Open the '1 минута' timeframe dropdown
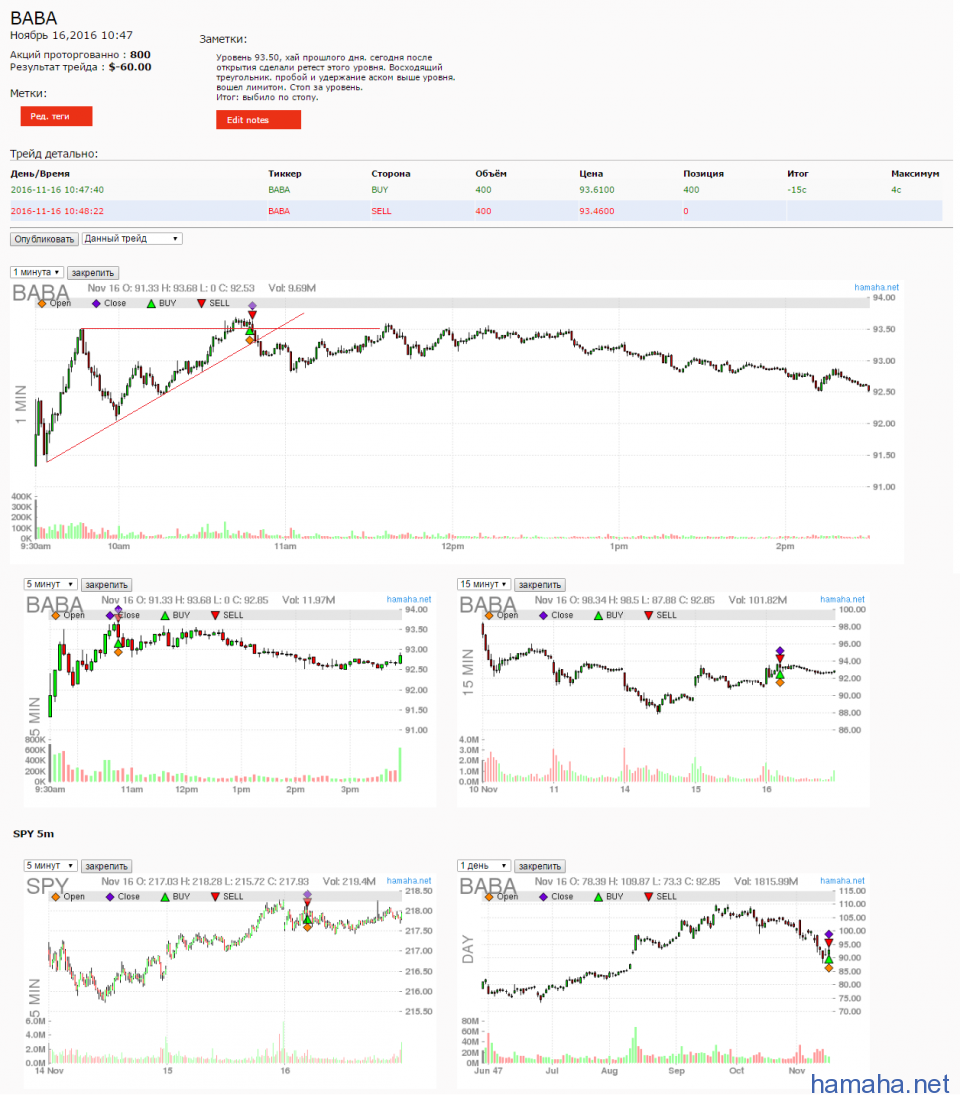The width and height of the screenshot is (960, 1095). coord(37,272)
